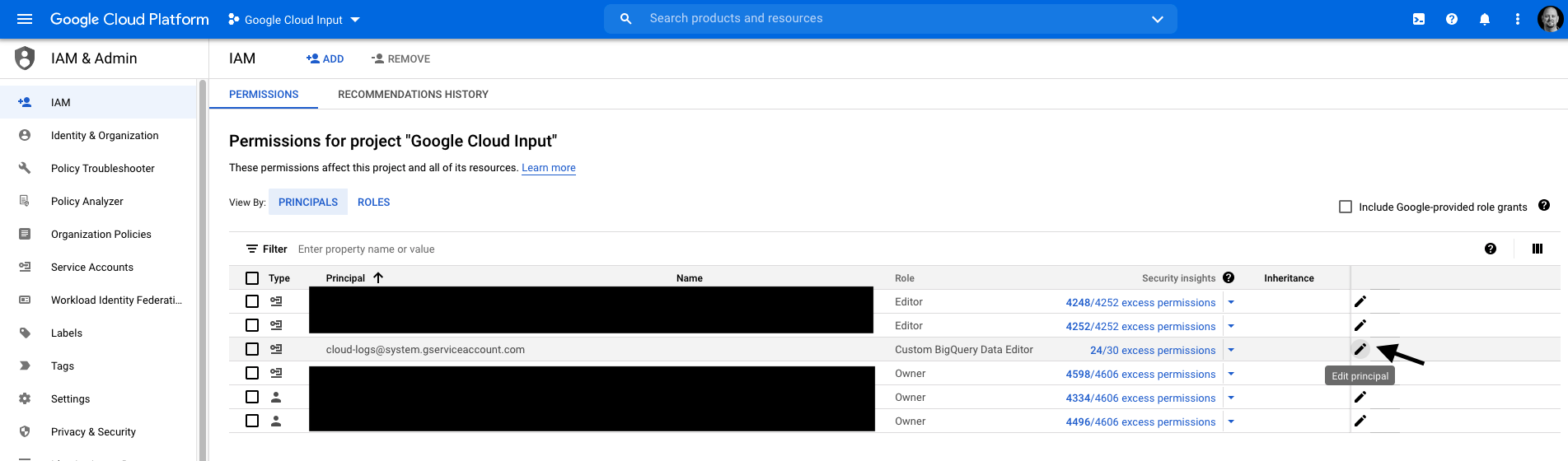Click the Policy Troubleshooter wrench icon
Screen dimensions: 1568x461
coord(25,168)
